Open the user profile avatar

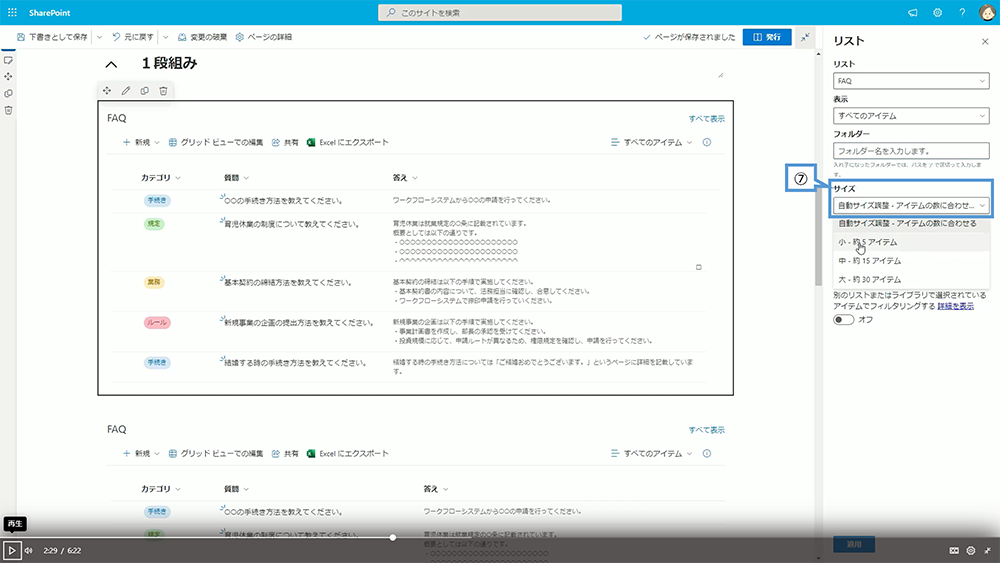(987, 13)
